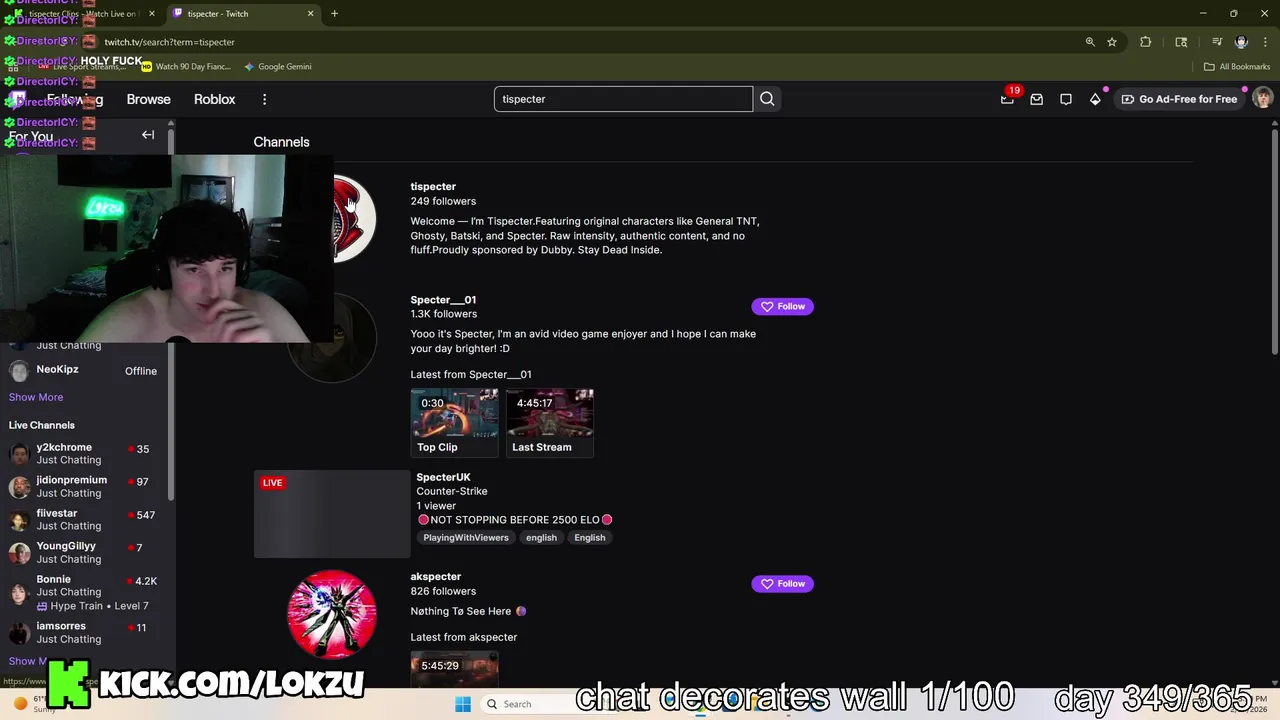The width and height of the screenshot is (1280, 720).
Task: Click the Watch 90 Day Fianc... bookmark
Action: [186, 67]
